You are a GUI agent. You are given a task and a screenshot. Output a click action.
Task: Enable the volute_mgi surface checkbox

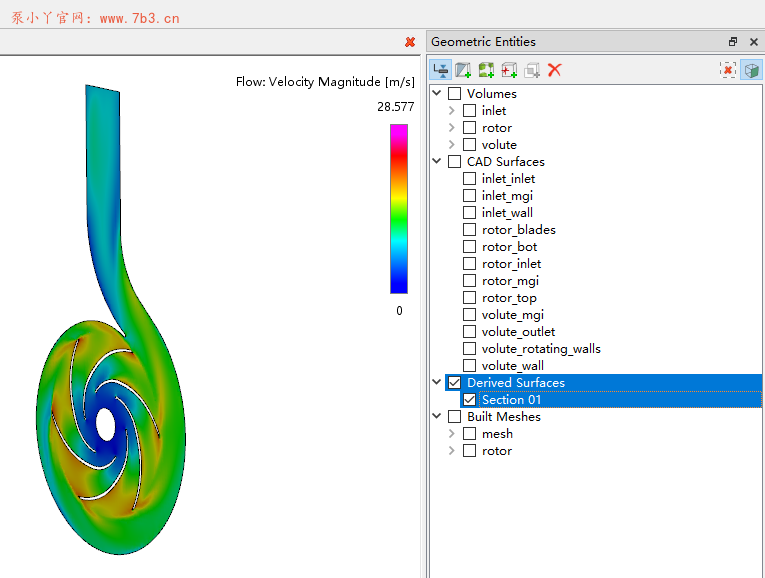[469, 315]
